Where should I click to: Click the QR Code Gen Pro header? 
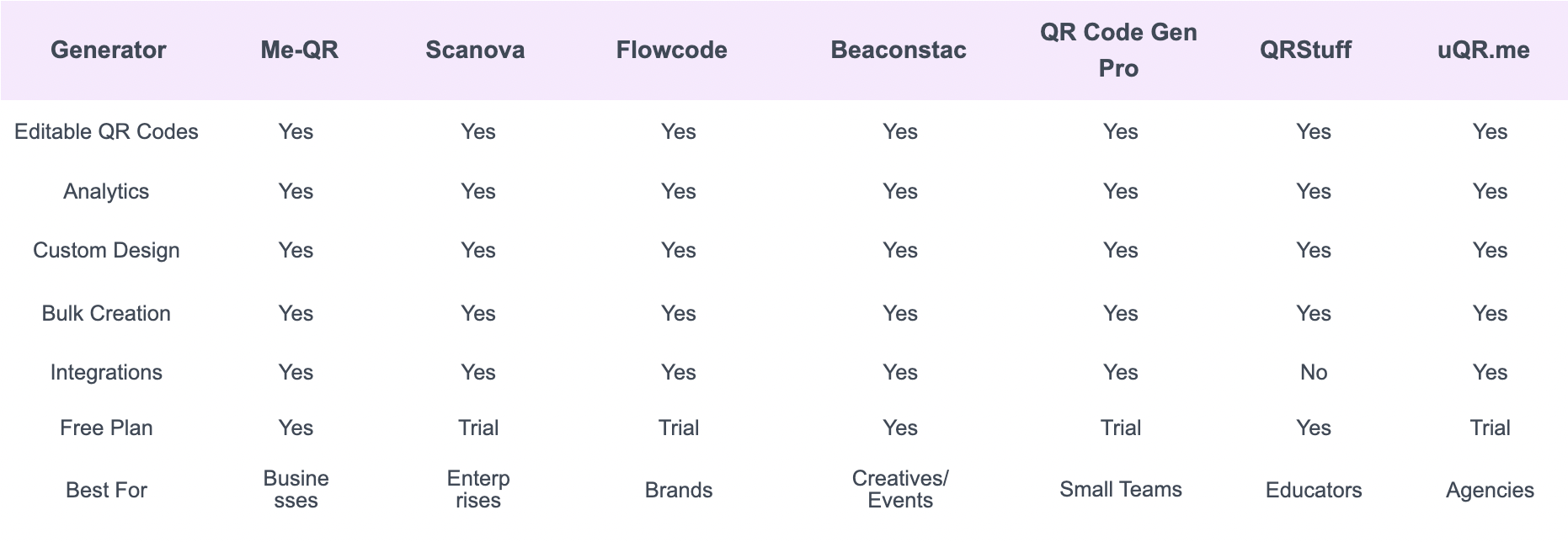pos(1118,50)
